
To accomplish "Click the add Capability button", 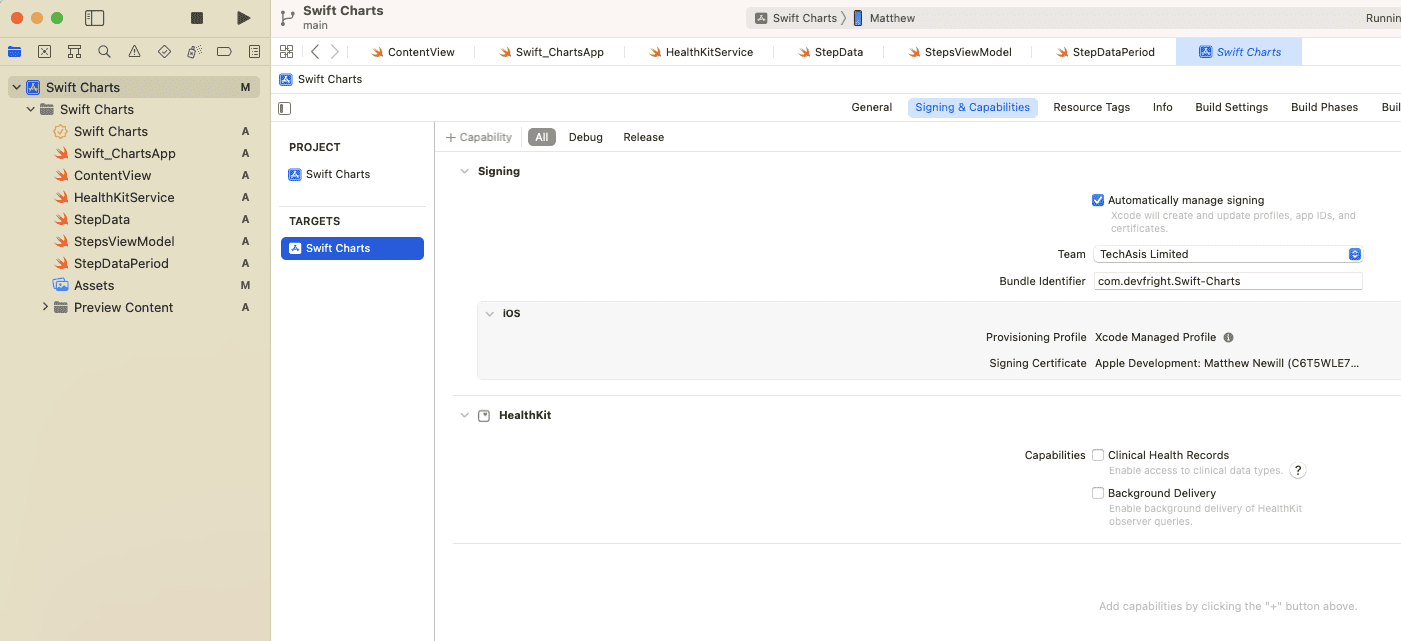I will point(479,137).
